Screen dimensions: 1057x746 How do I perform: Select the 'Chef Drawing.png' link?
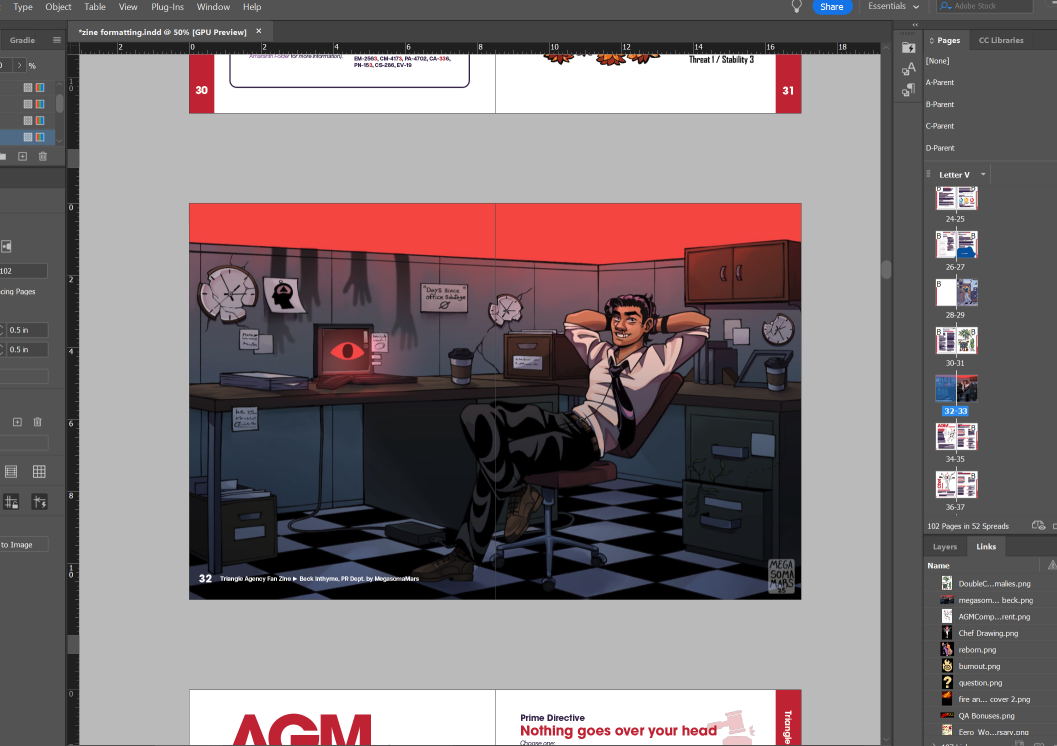click(990, 633)
